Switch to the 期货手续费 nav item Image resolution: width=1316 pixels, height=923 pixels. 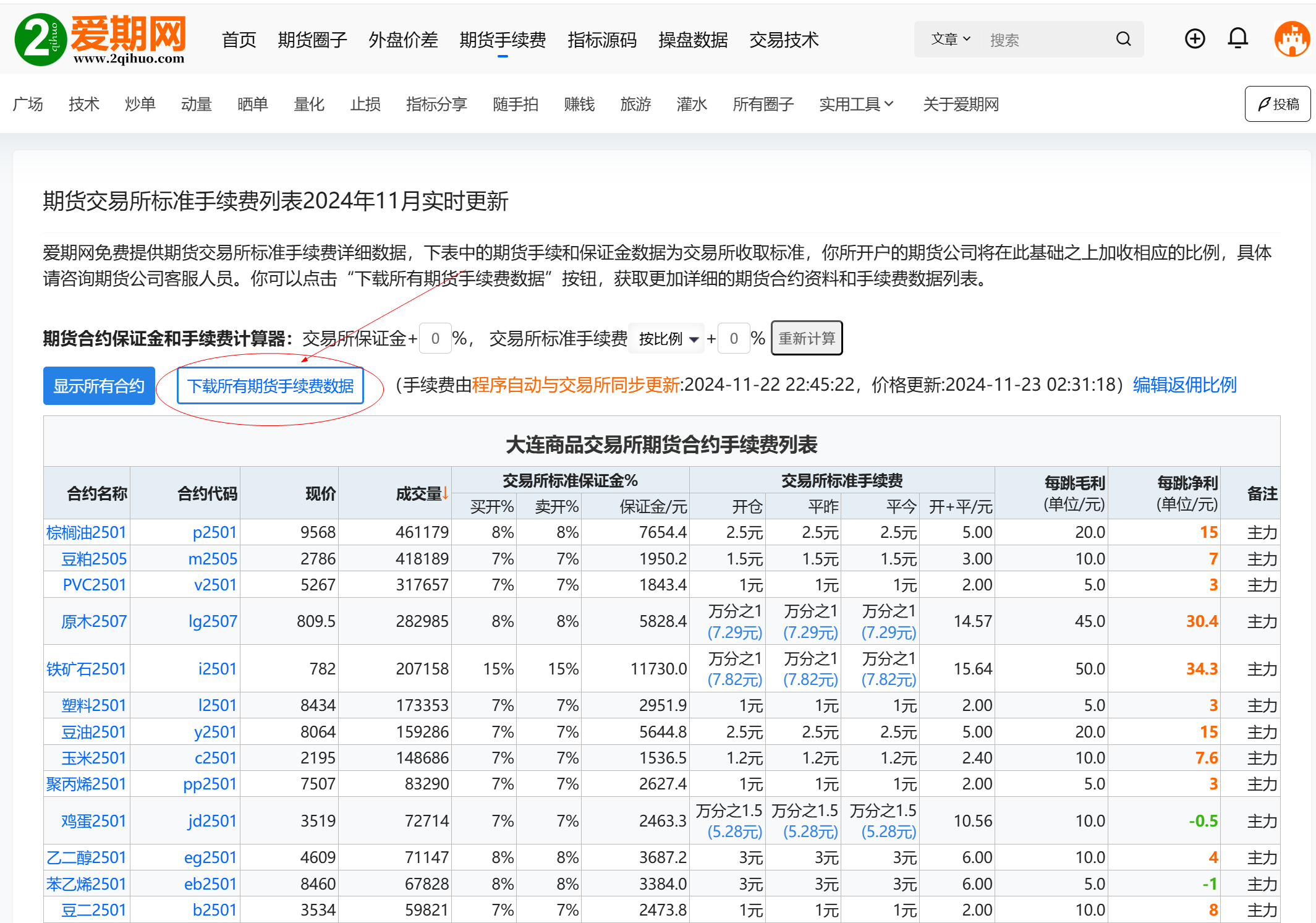(503, 39)
